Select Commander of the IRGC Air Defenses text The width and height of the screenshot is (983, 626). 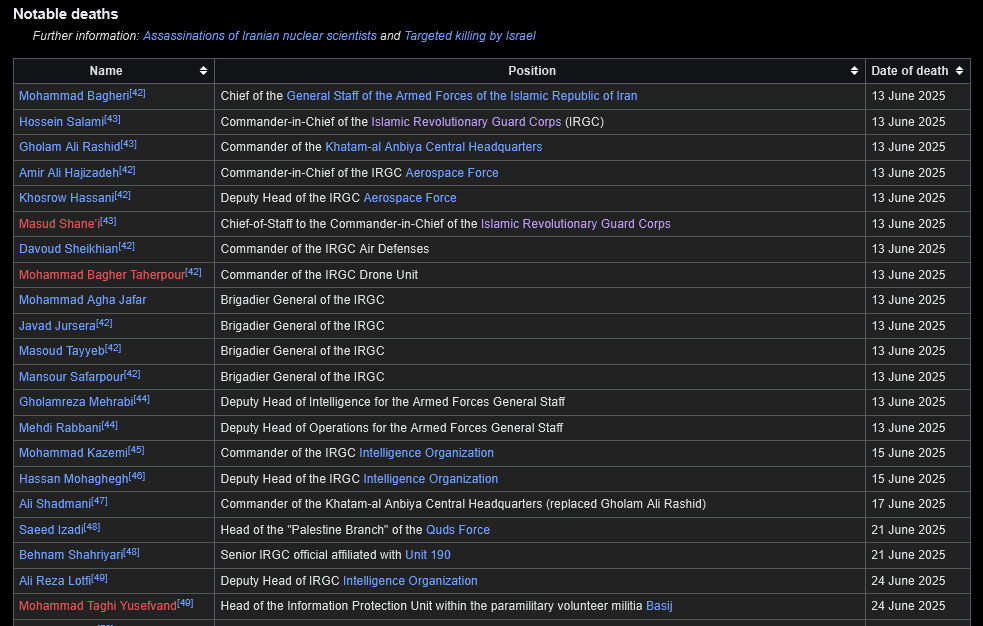[x=325, y=249]
